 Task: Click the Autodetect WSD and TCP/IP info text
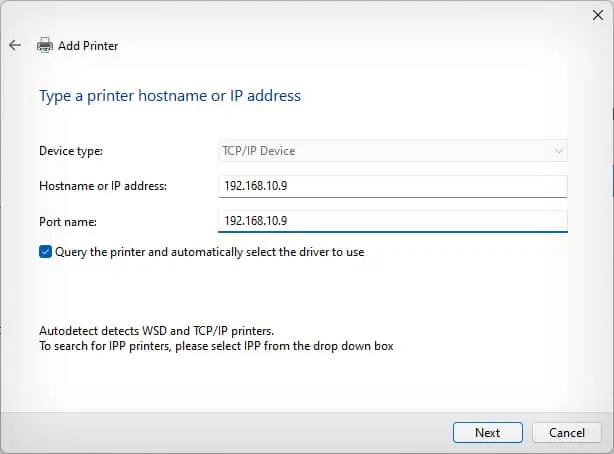156,330
